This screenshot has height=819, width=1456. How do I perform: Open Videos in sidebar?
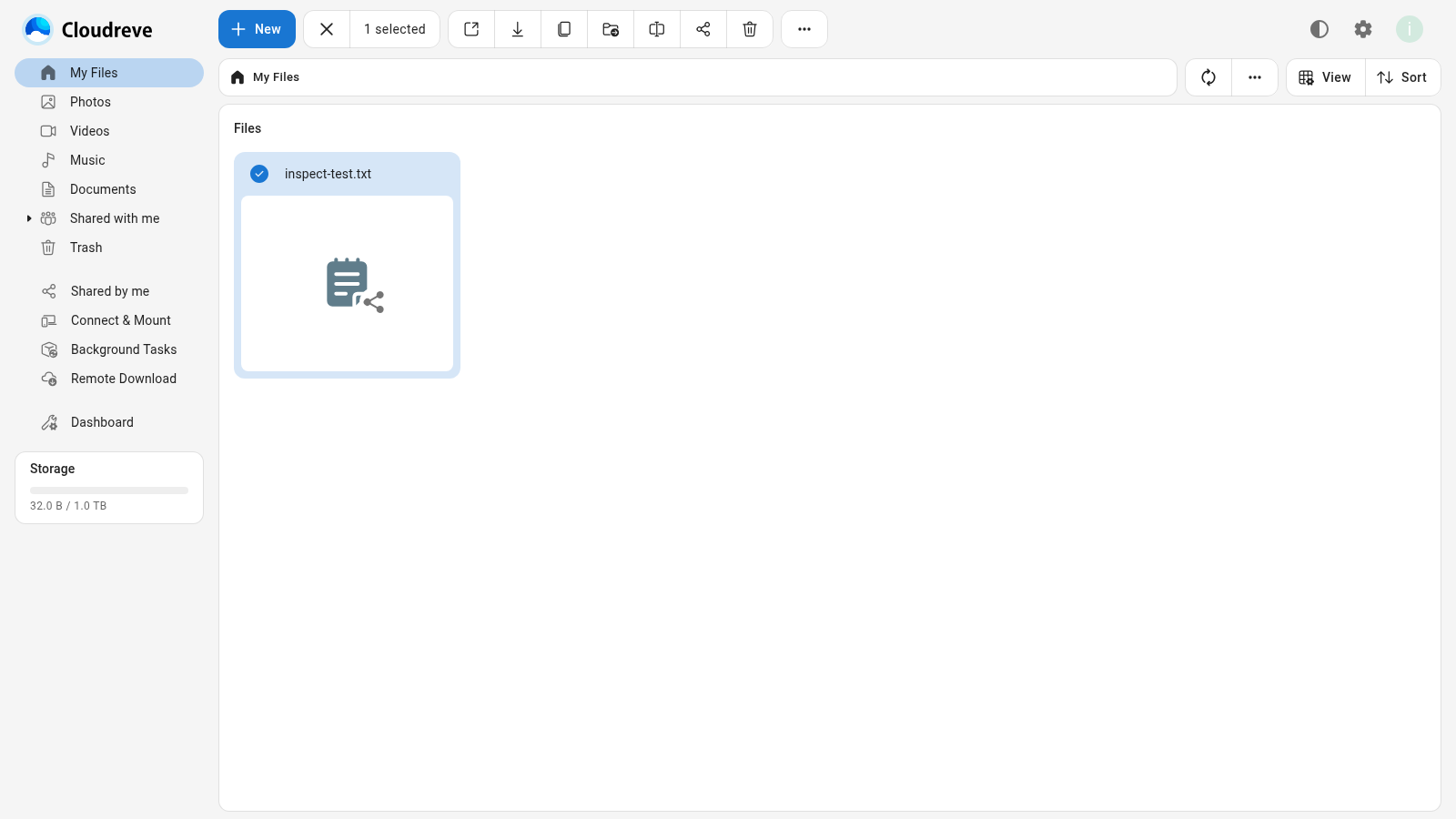click(109, 131)
